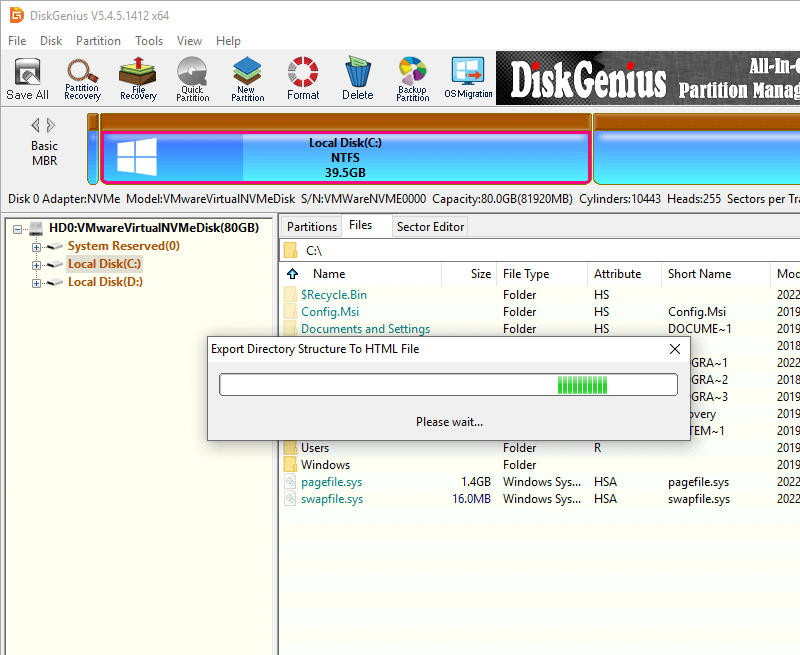Open the Tools menu
The width and height of the screenshot is (800, 655).
[x=149, y=41]
